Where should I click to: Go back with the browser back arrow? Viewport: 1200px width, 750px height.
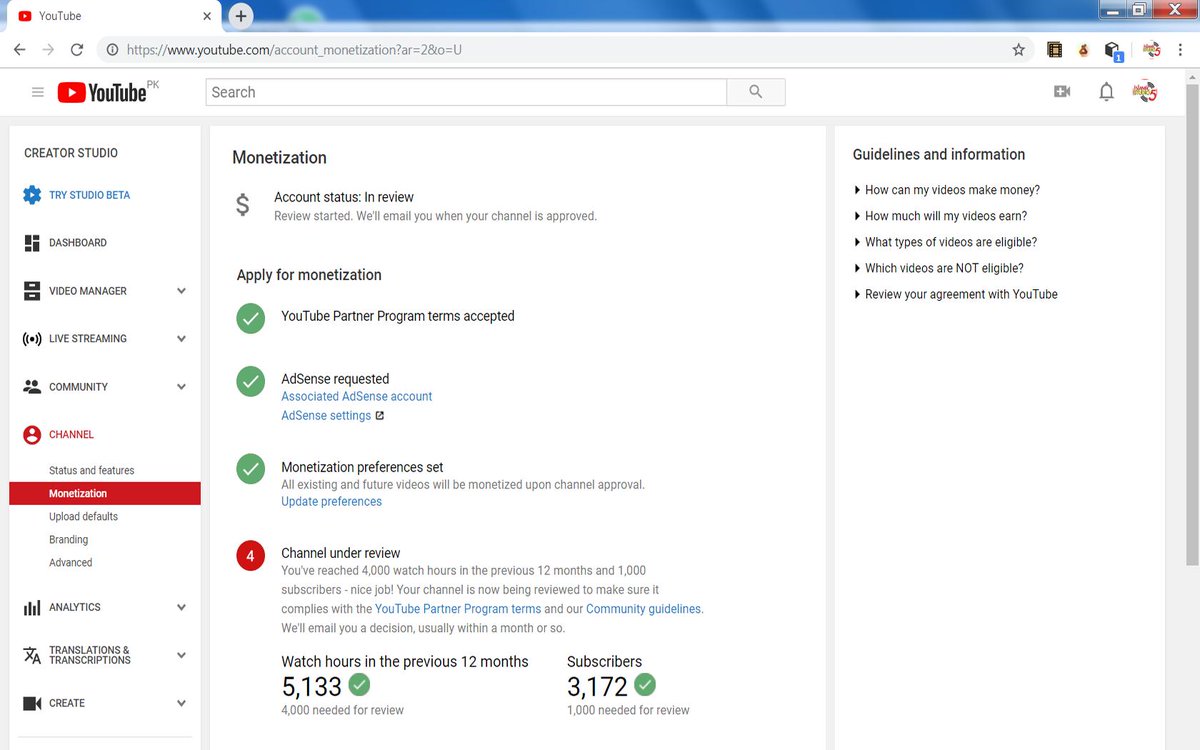pos(19,49)
